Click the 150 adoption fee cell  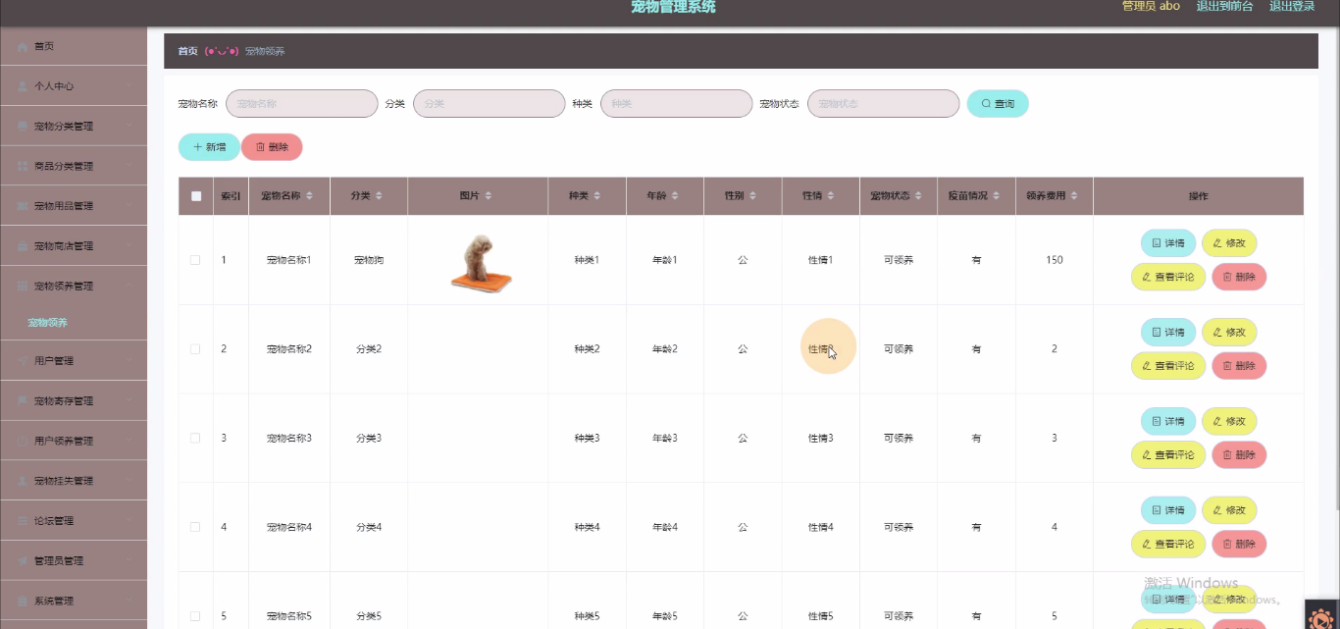coord(1054,260)
